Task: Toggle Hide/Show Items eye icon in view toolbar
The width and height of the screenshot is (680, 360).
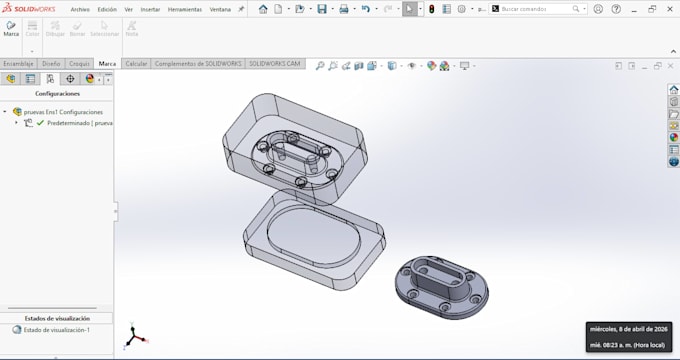Action: pos(412,65)
